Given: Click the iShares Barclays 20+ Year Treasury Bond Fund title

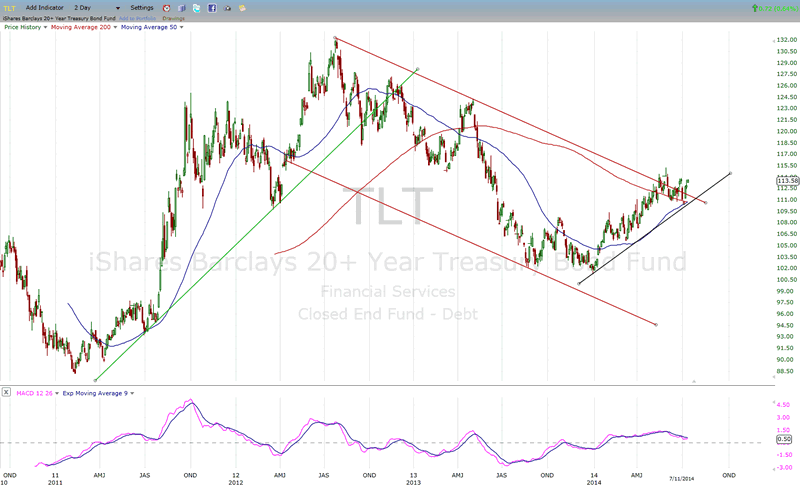Looking at the screenshot, I should click(59, 18).
